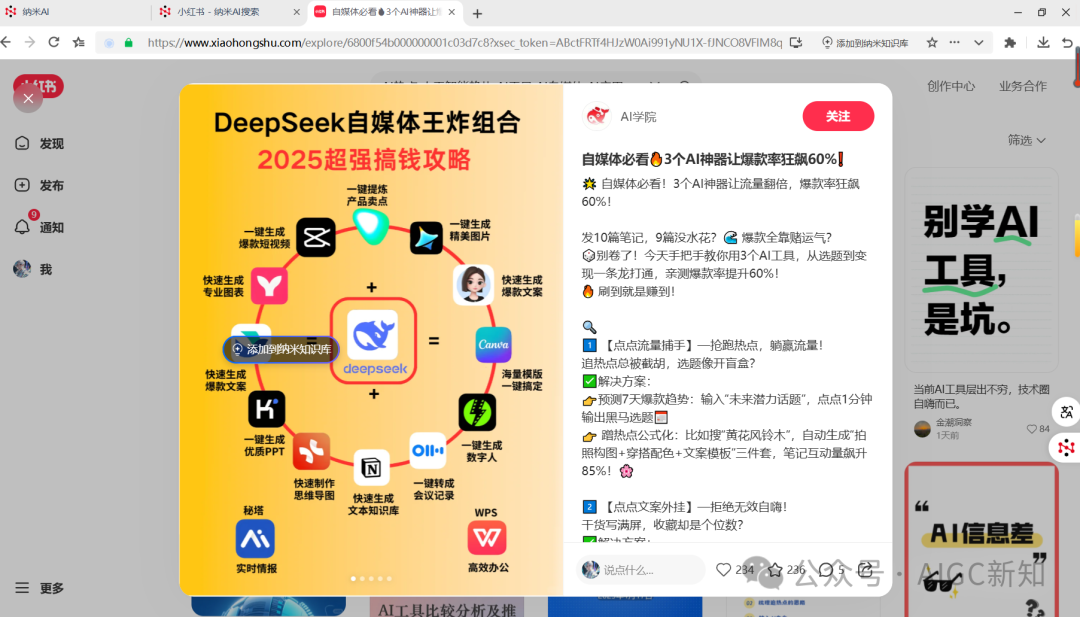This screenshot has width=1080, height=617.
Task: Like the note with heart icon
Action: [723, 569]
